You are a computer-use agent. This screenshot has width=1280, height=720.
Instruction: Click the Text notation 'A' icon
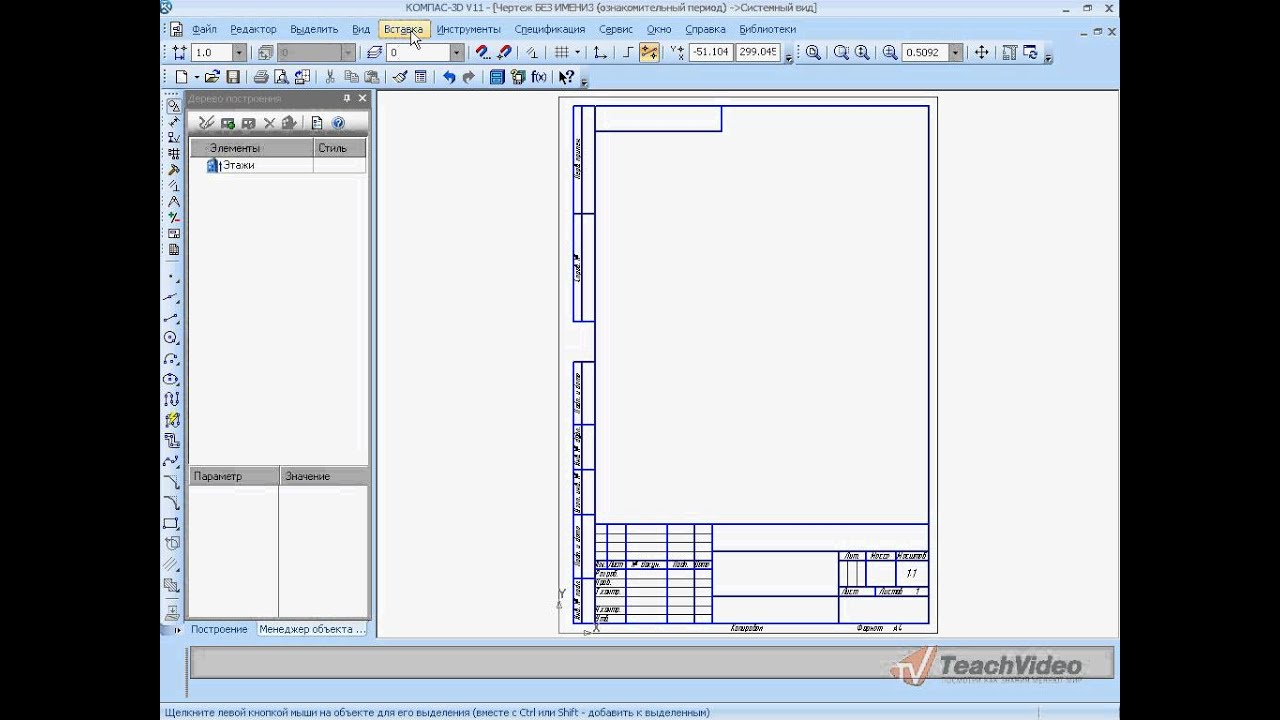173,202
